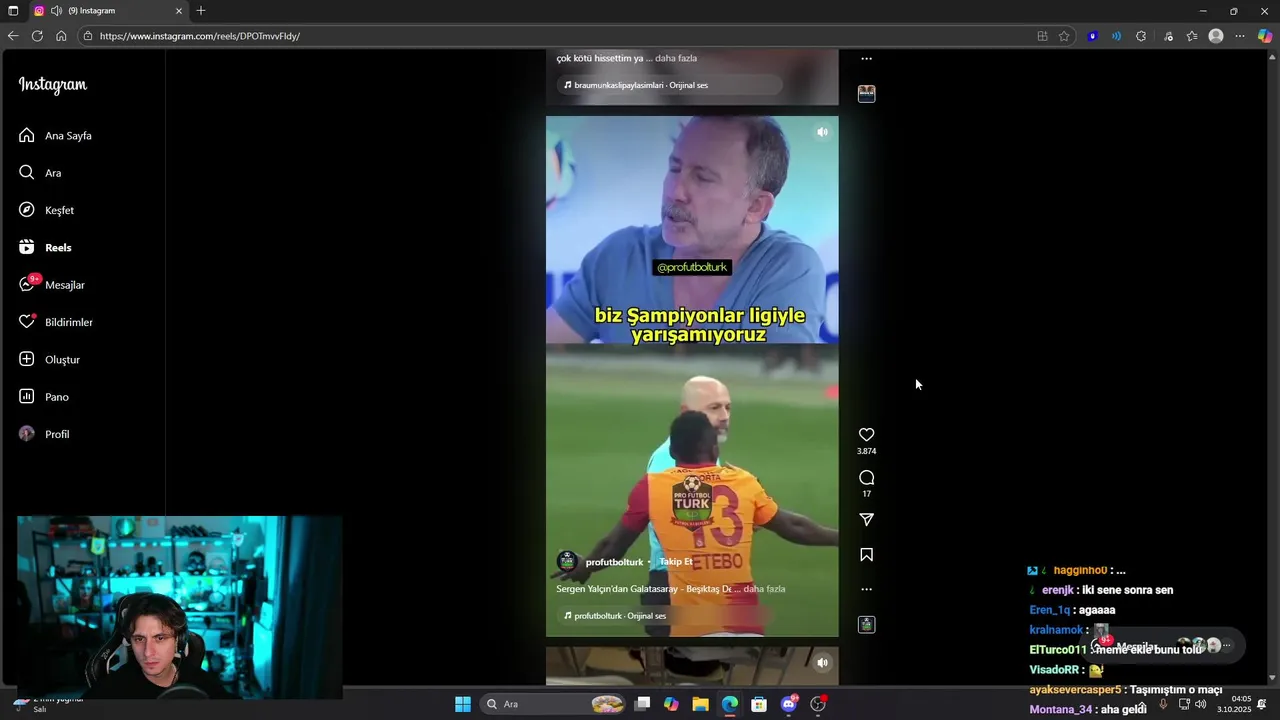Like the profutbolturk reel

click(x=866, y=435)
